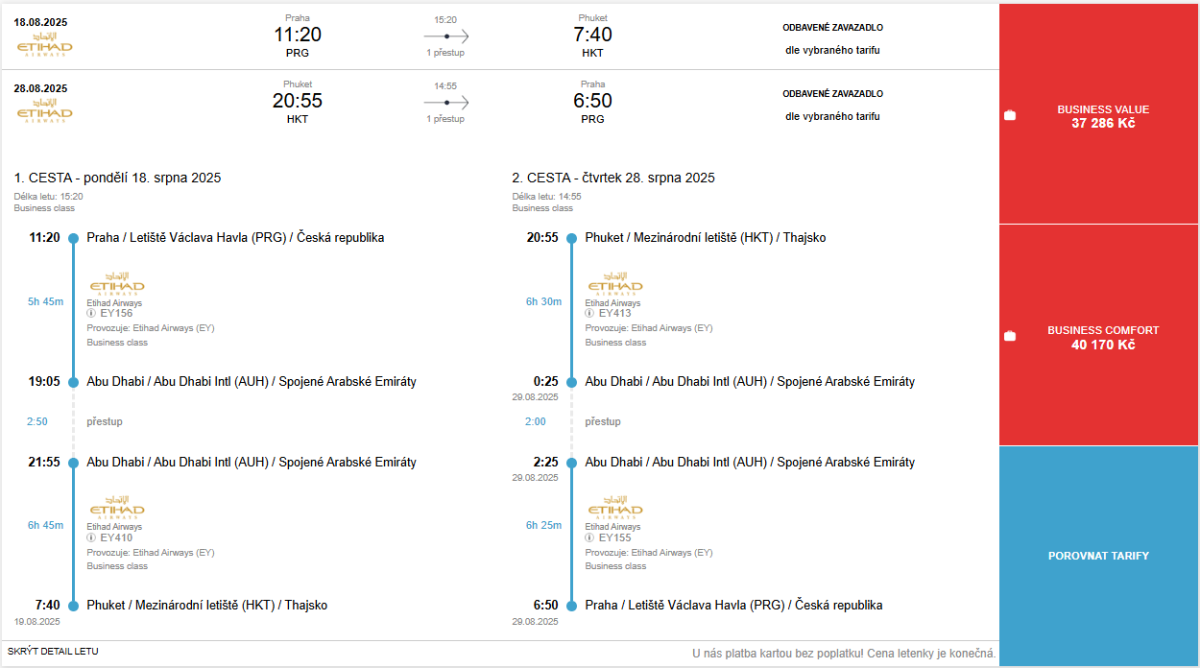Open info icon for flight EY413

[589, 313]
